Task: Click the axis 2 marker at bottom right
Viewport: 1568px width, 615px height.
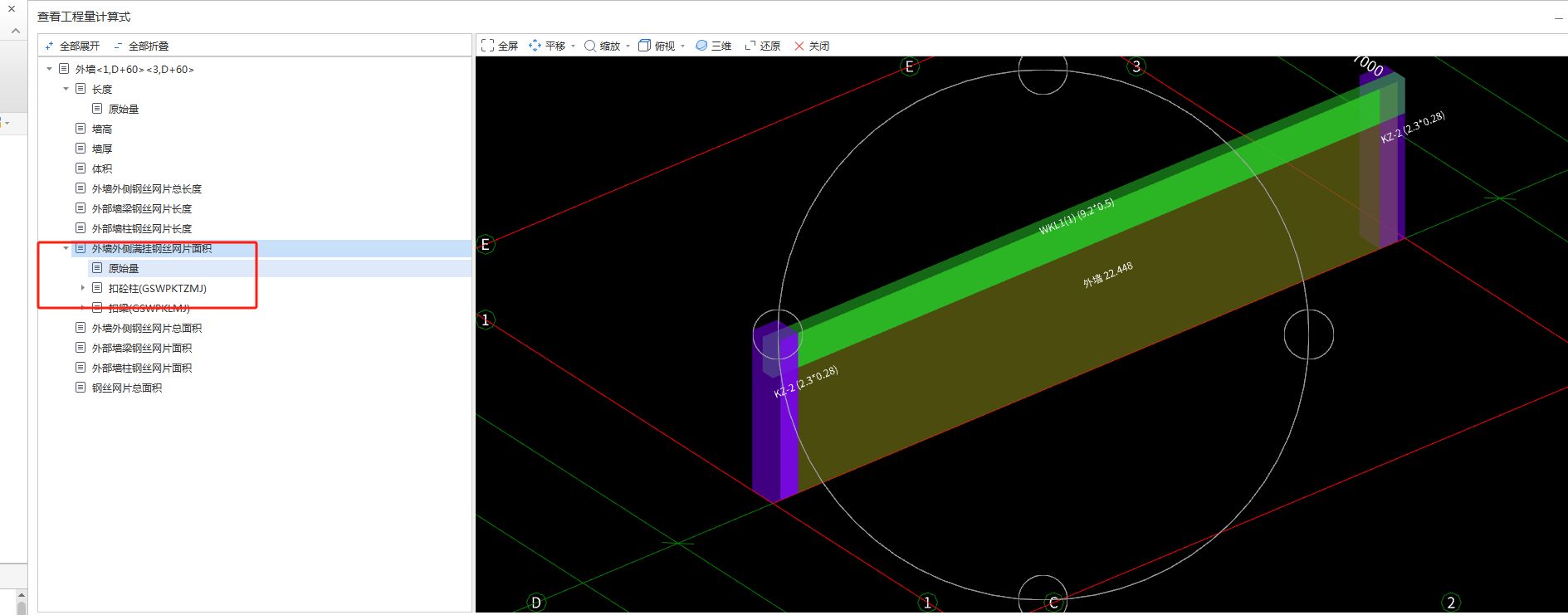Action: click(x=1451, y=603)
